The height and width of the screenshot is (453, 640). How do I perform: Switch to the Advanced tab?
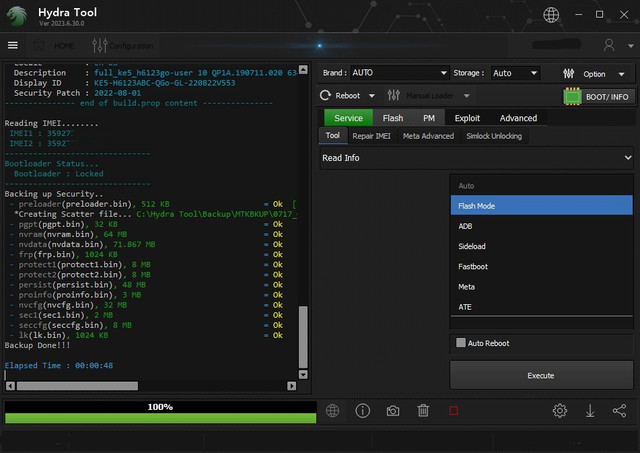point(518,118)
